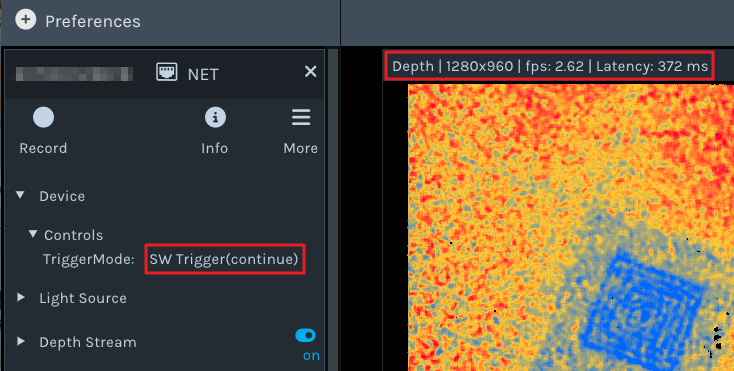Open the More hamburger menu icon

(x=301, y=117)
